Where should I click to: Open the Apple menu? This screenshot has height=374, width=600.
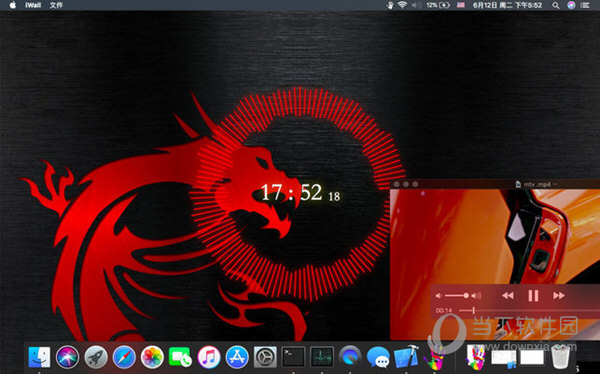[x=13, y=5]
